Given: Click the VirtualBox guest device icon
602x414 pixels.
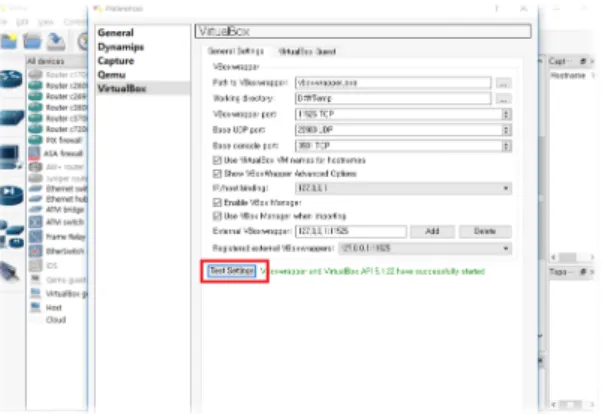Looking at the screenshot, I should click(35, 293).
